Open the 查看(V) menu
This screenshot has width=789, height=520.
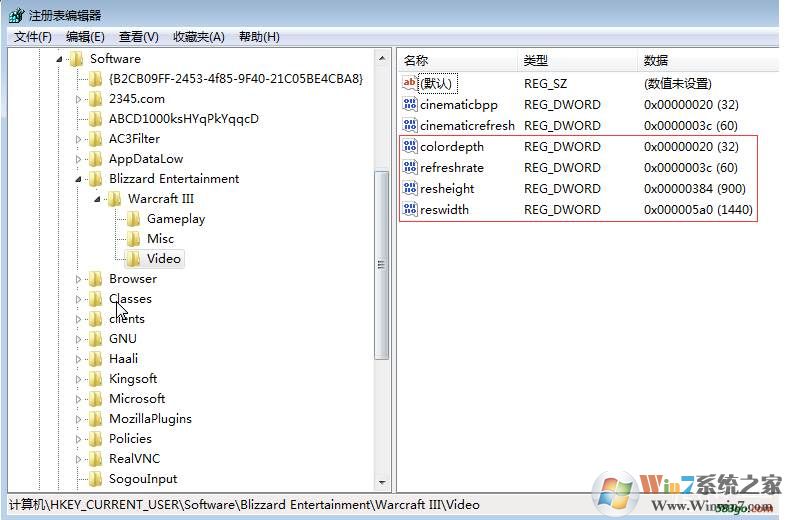tap(138, 37)
